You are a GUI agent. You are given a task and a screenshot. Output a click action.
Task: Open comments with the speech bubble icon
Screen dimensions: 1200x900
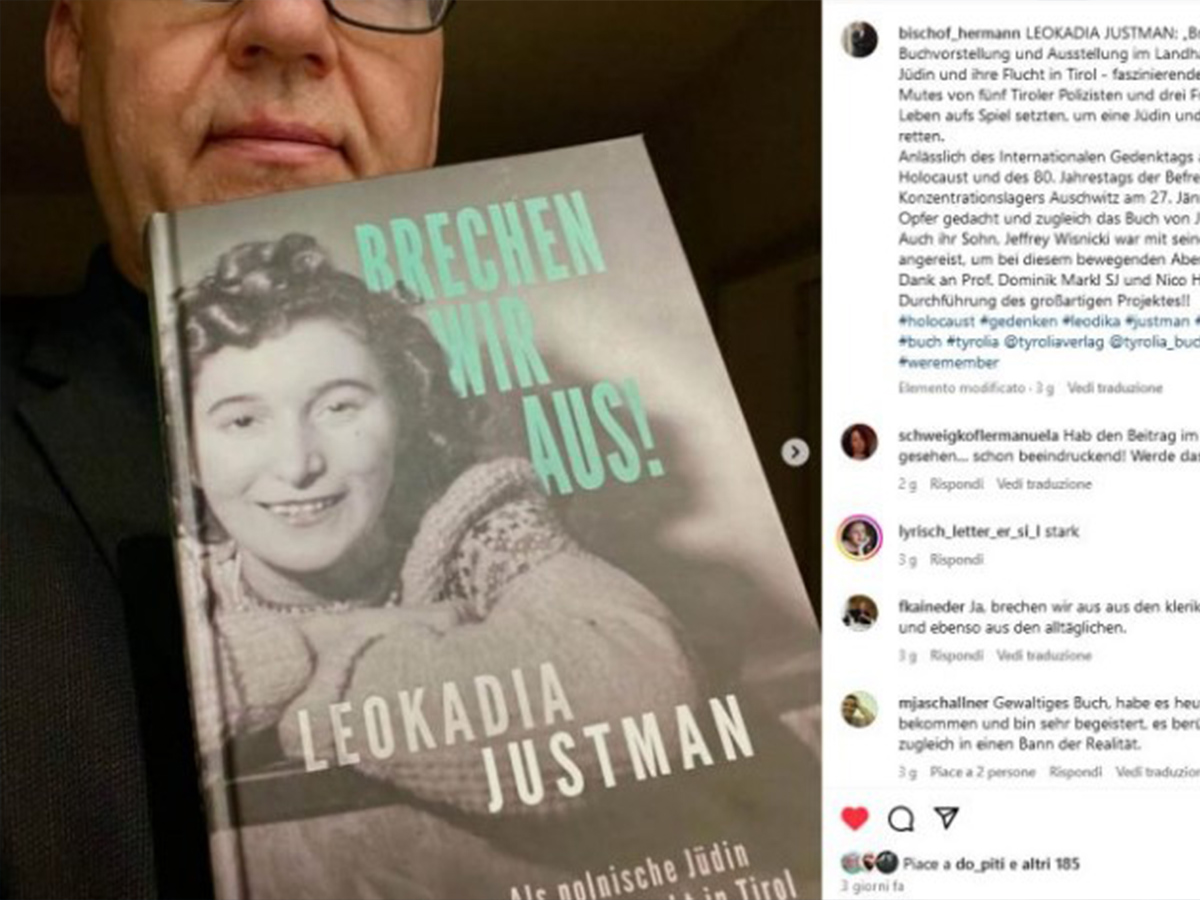[x=901, y=818]
